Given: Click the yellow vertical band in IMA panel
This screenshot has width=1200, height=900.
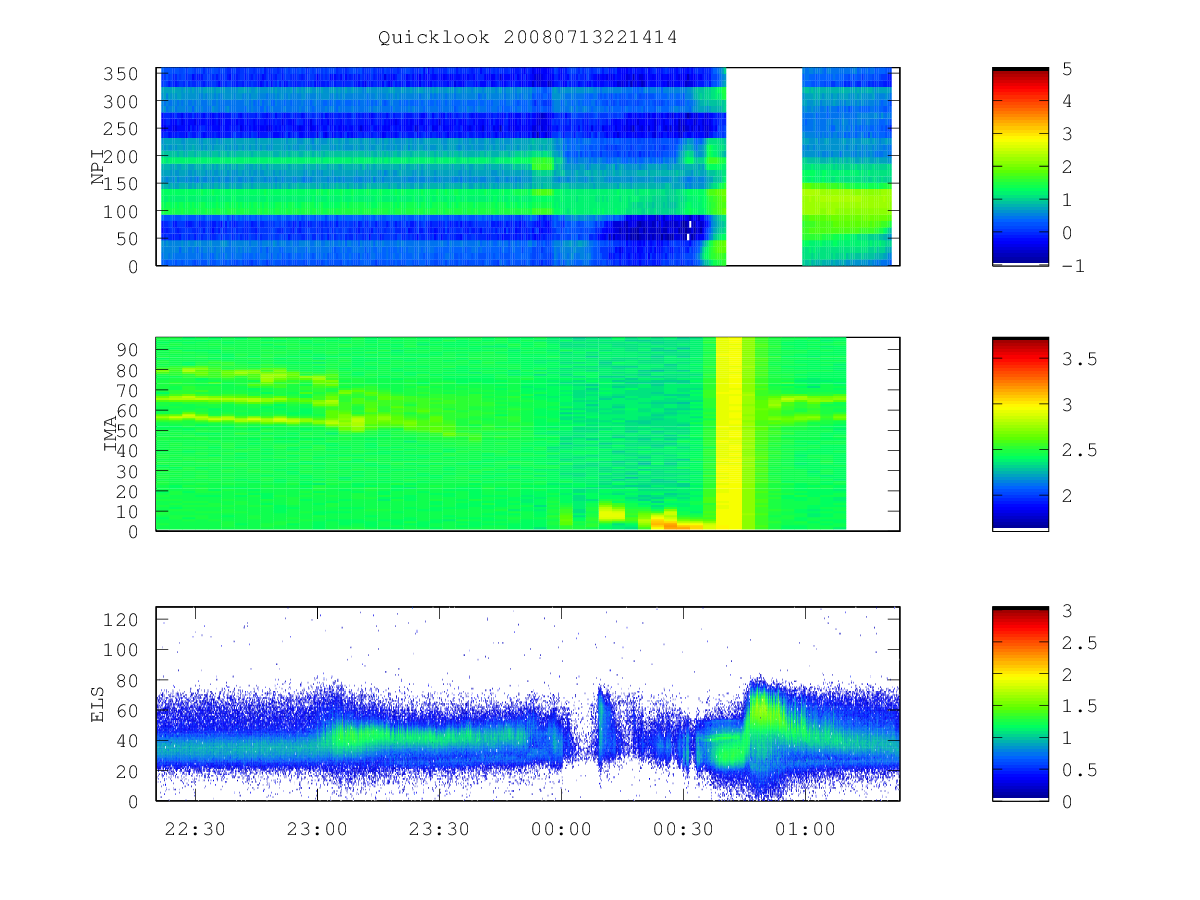Looking at the screenshot, I should click(x=729, y=434).
